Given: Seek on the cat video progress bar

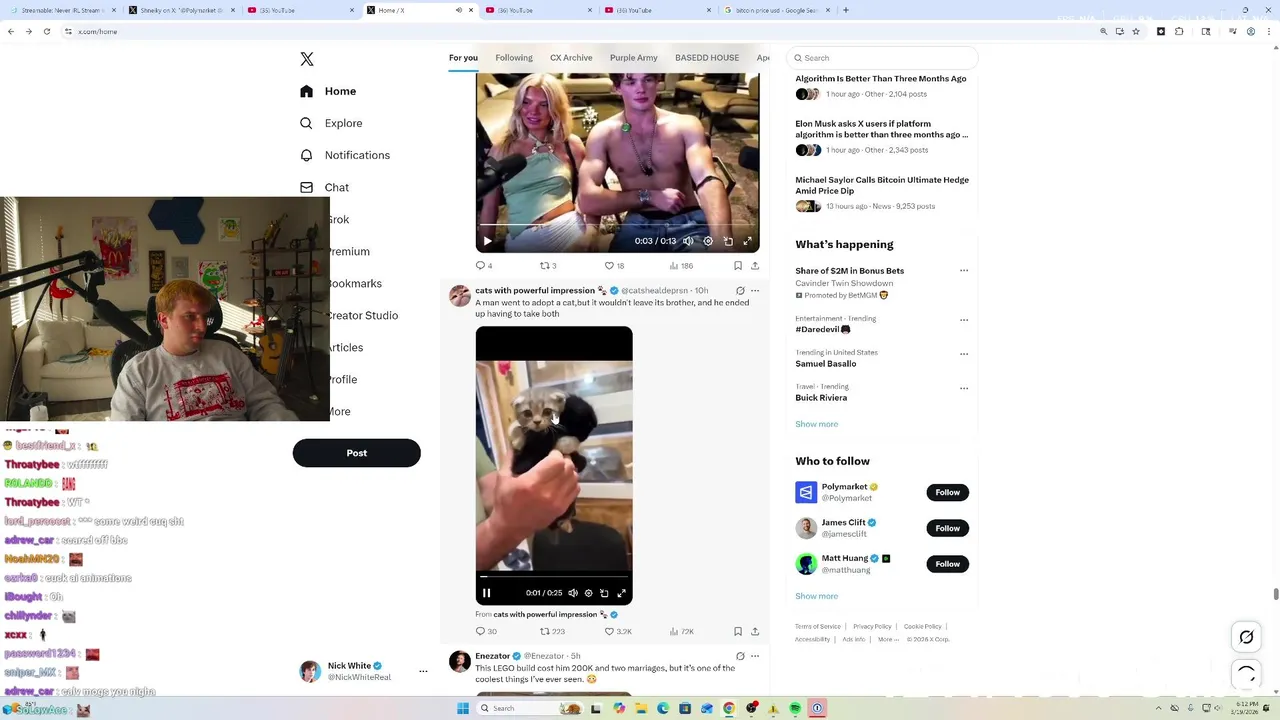Looking at the screenshot, I should pyautogui.click(x=554, y=576).
